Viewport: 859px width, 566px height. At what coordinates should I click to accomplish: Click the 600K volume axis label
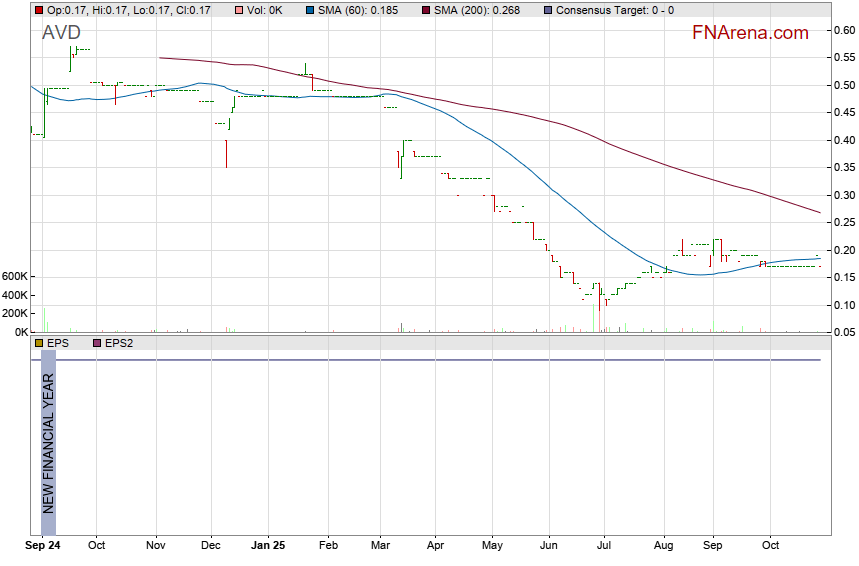[x=15, y=277]
